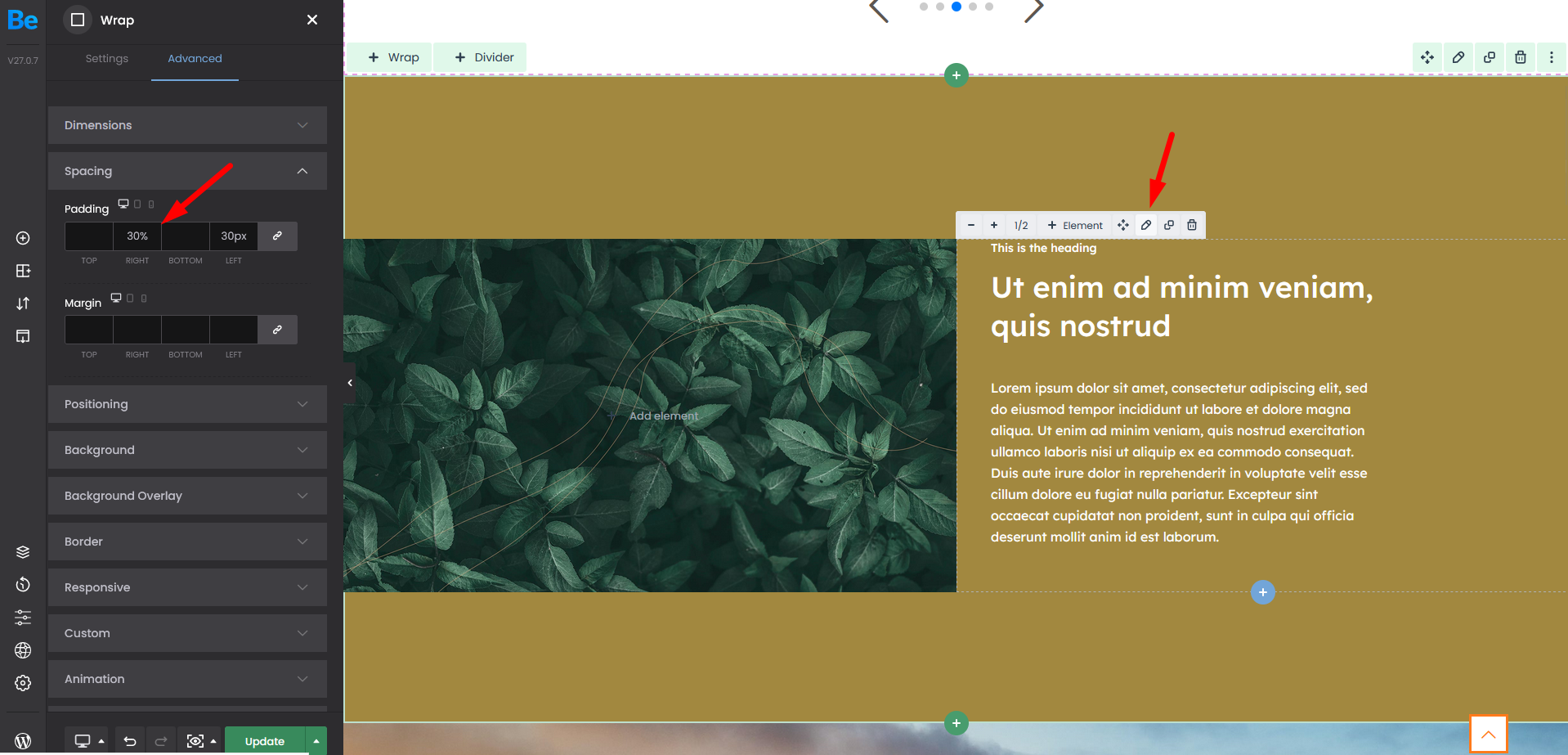This screenshot has height=755, width=1568.
Task: Click the wrap delete trash icon
Action: click(1192, 225)
